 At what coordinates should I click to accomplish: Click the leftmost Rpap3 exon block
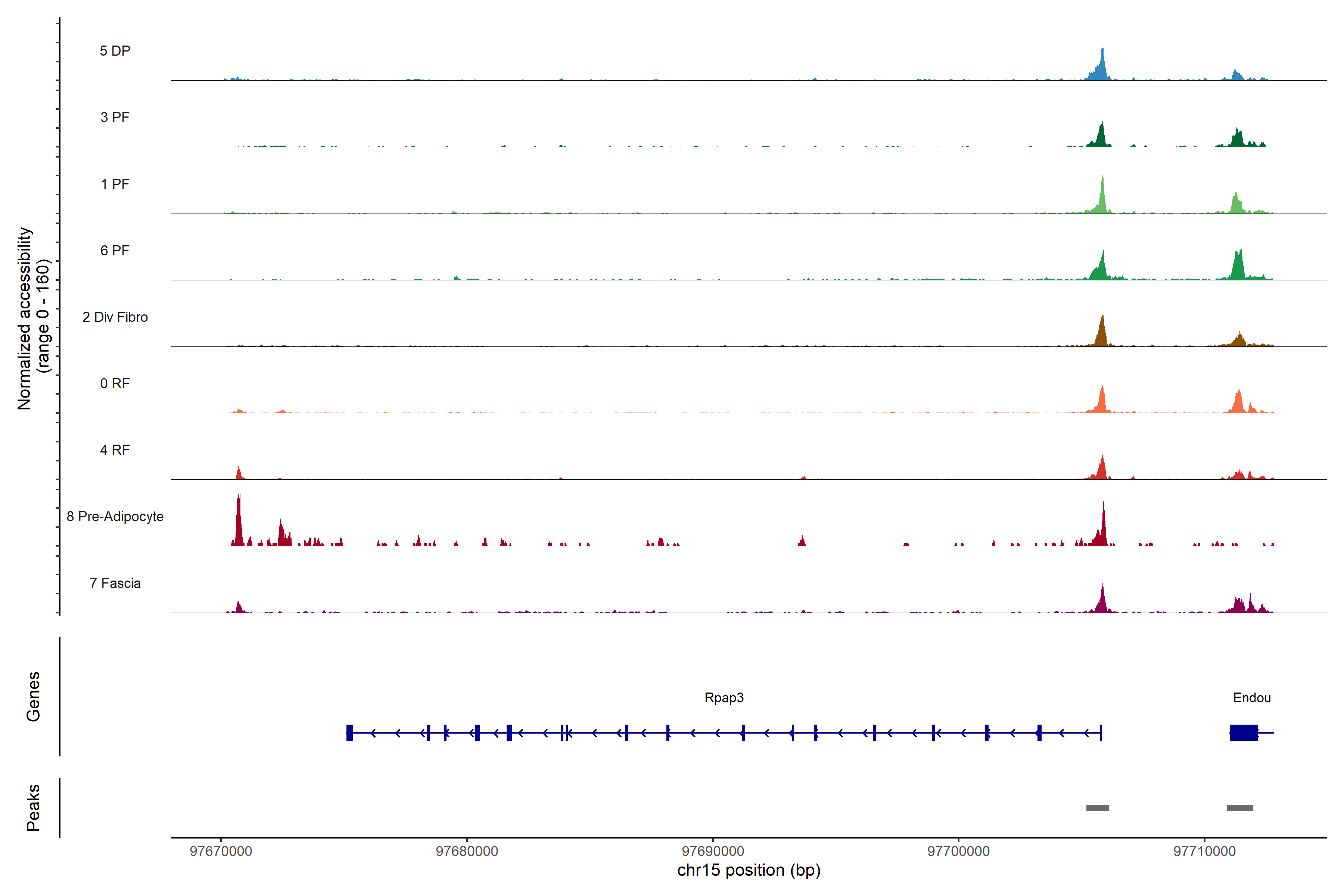tap(350, 732)
